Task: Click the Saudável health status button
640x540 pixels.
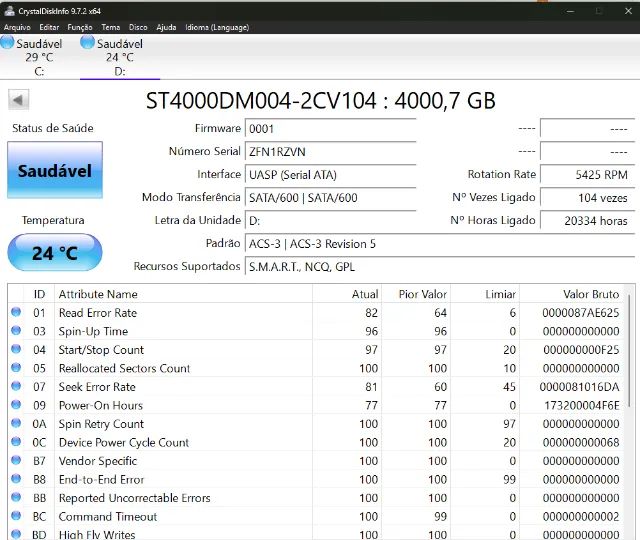Action: pyautogui.click(x=55, y=170)
